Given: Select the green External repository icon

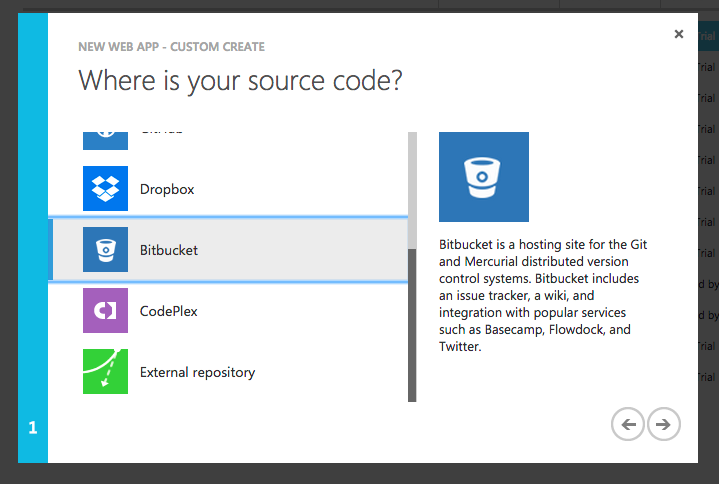Looking at the screenshot, I should point(105,372).
